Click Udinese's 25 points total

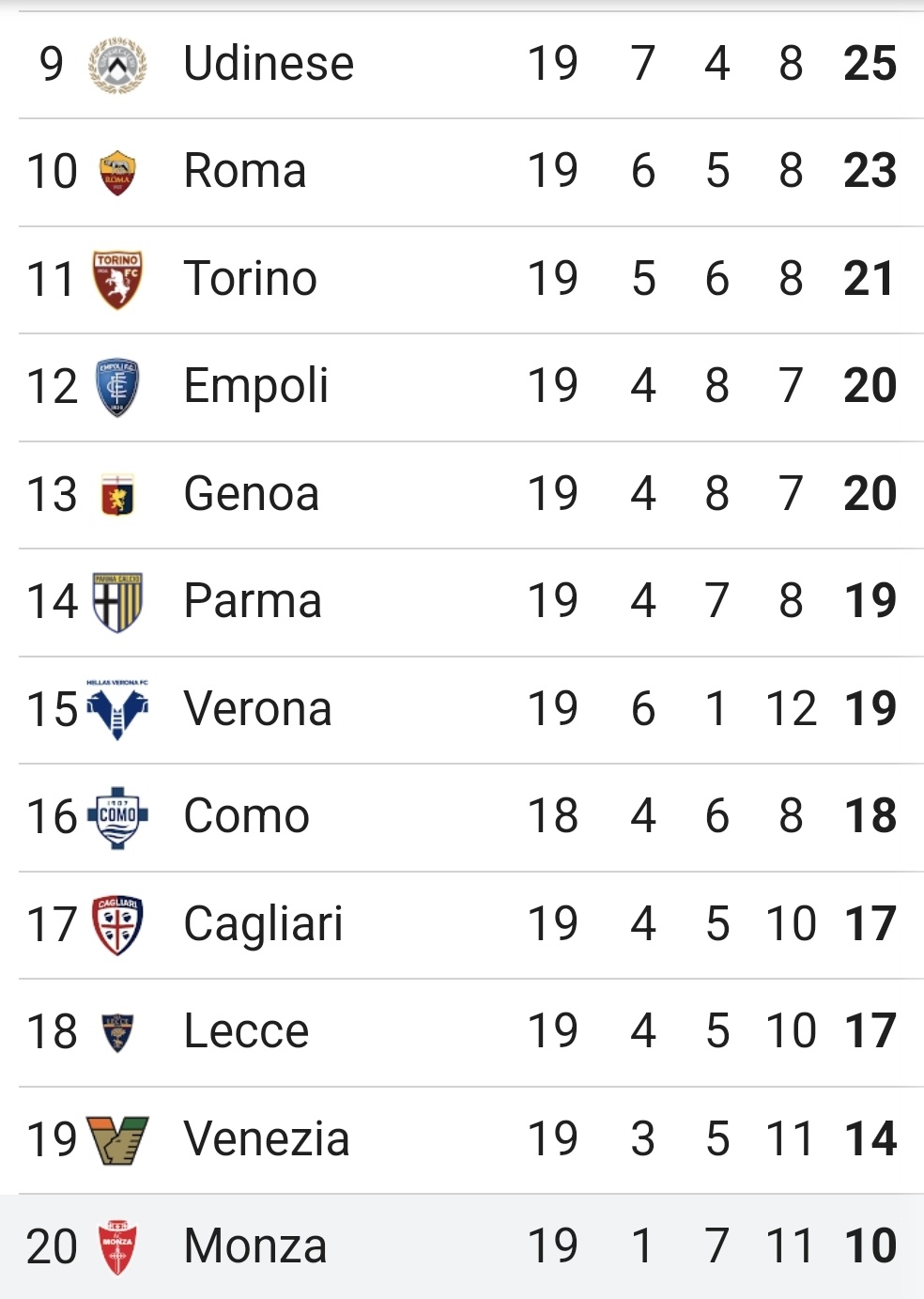pyautogui.click(x=870, y=64)
